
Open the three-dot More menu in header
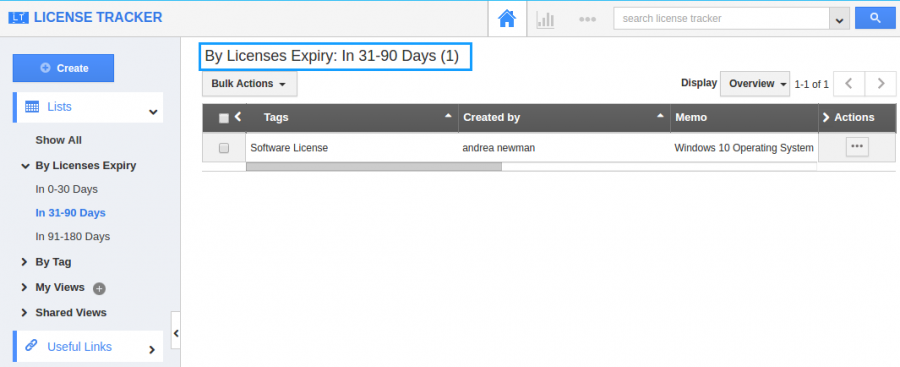click(587, 19)
